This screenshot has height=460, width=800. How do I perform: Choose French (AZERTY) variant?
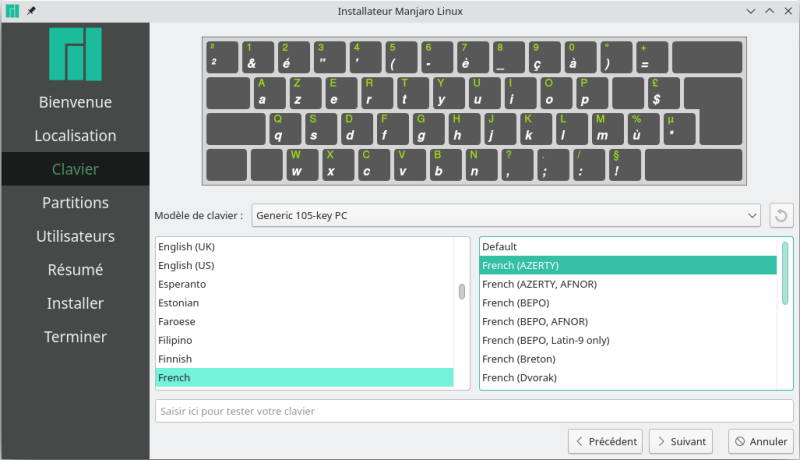point(629,265)
